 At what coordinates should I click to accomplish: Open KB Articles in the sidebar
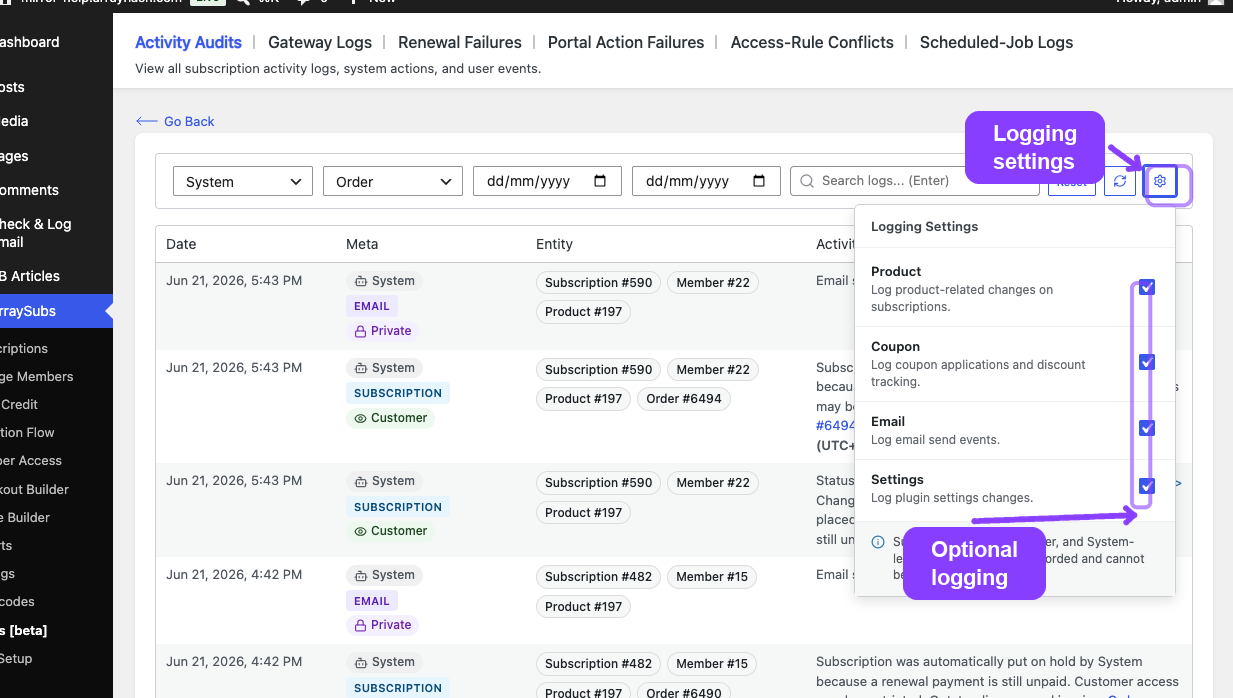pos(56,276)
